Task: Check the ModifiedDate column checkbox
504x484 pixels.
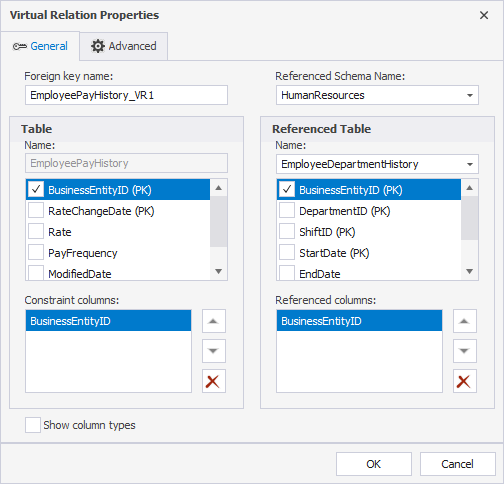Action: tap(36, 273)
